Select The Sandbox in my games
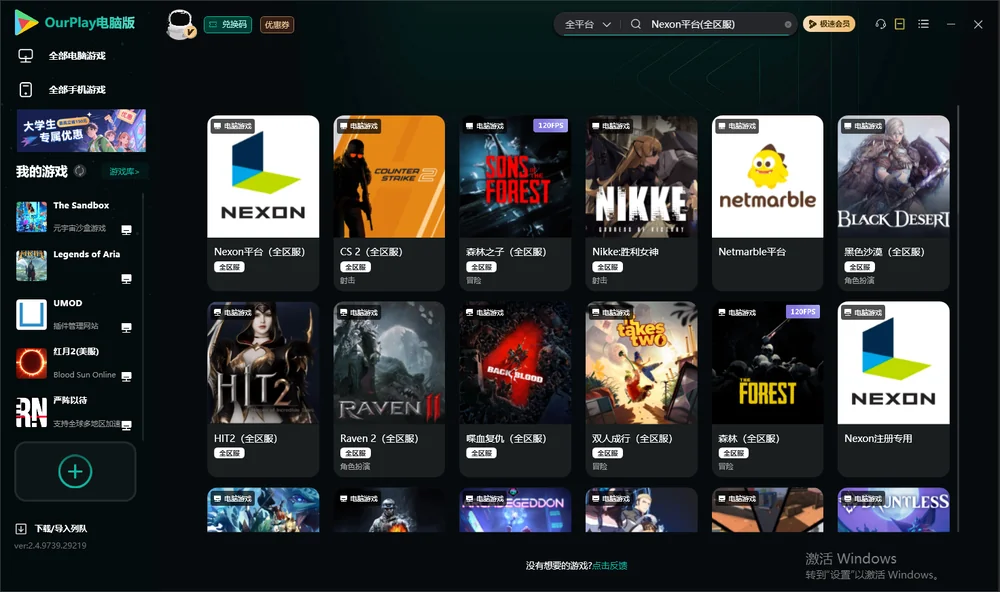1000x592 pixels. pyautogui.click(x=73, y=217)
